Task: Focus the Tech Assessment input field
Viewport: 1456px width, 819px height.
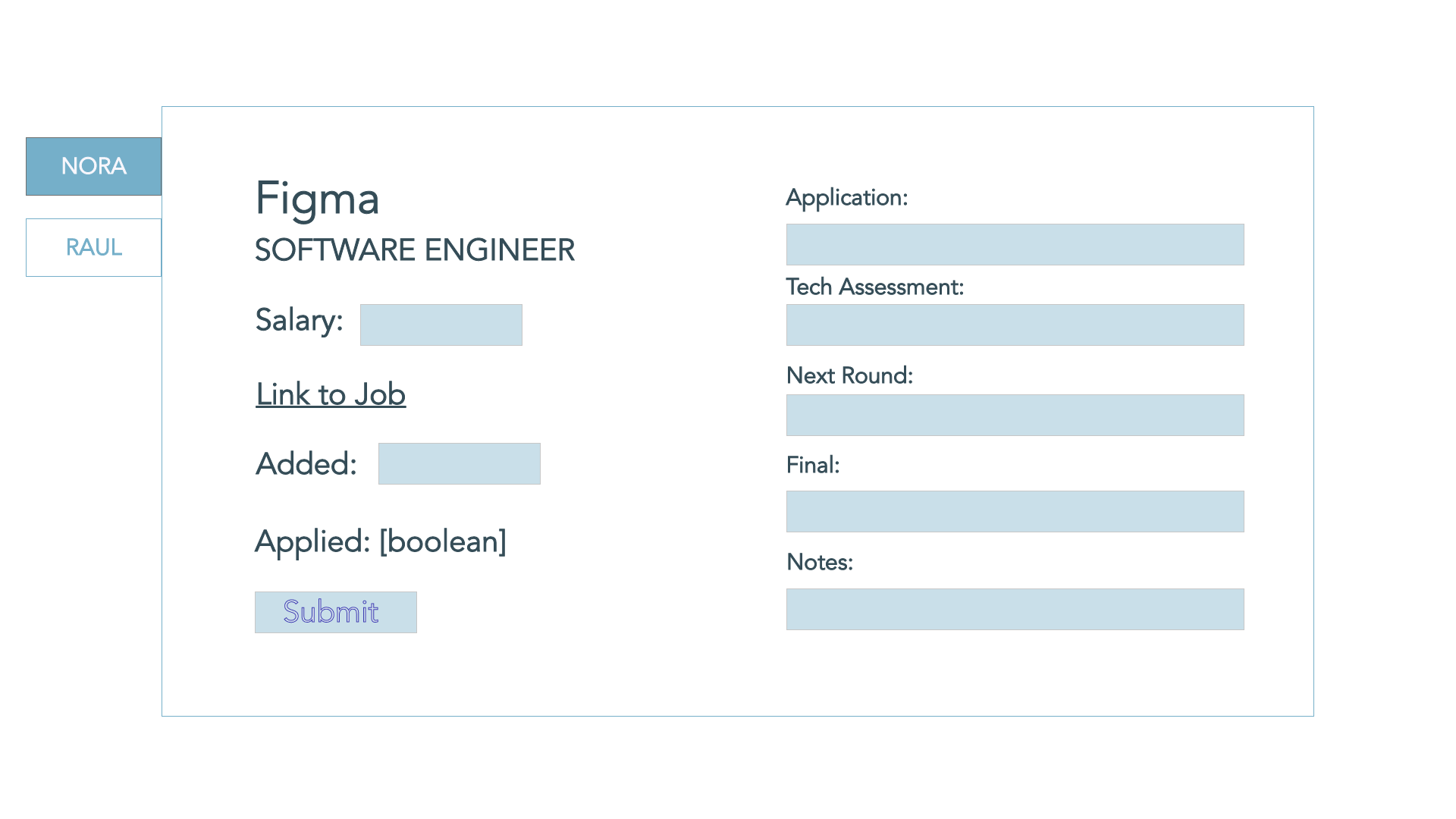Action: [x=1015, y=325]
